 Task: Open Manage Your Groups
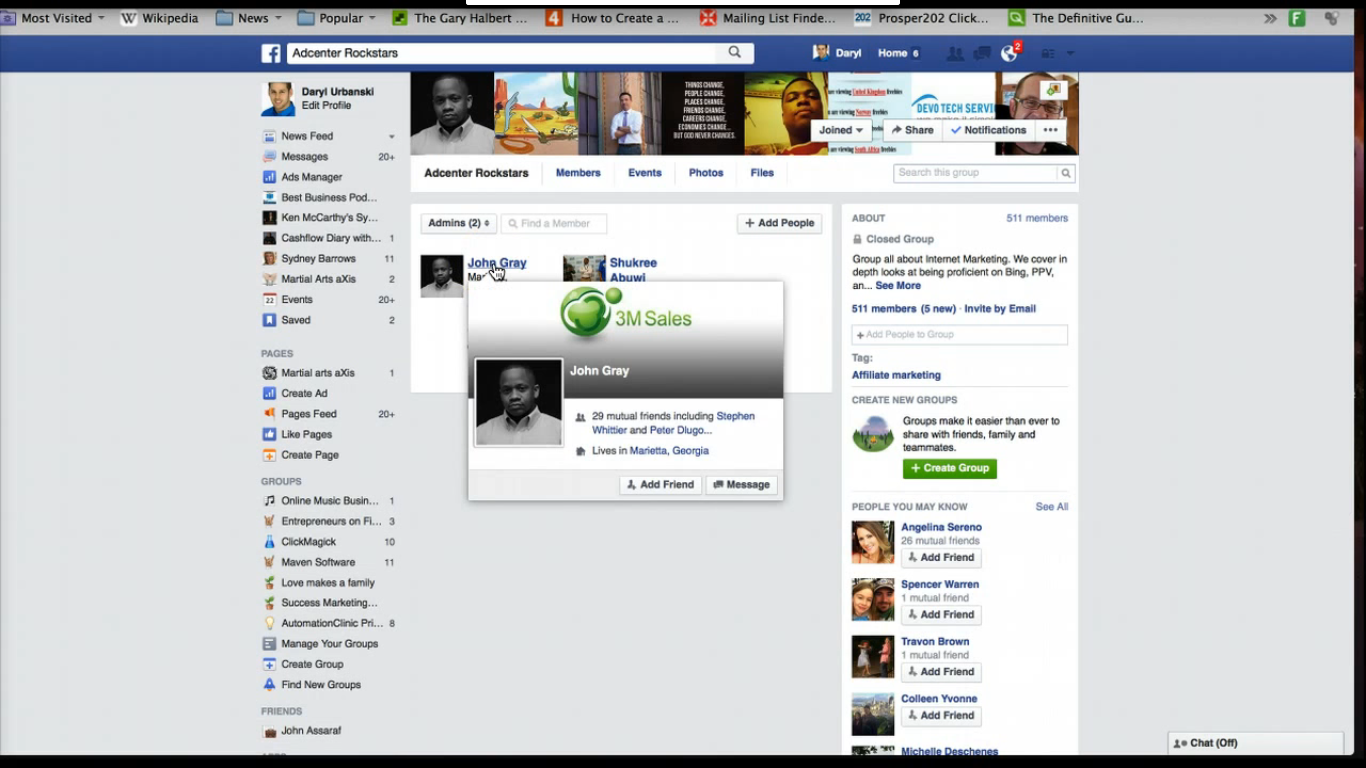pyautogui.click(x=329, y=644)
